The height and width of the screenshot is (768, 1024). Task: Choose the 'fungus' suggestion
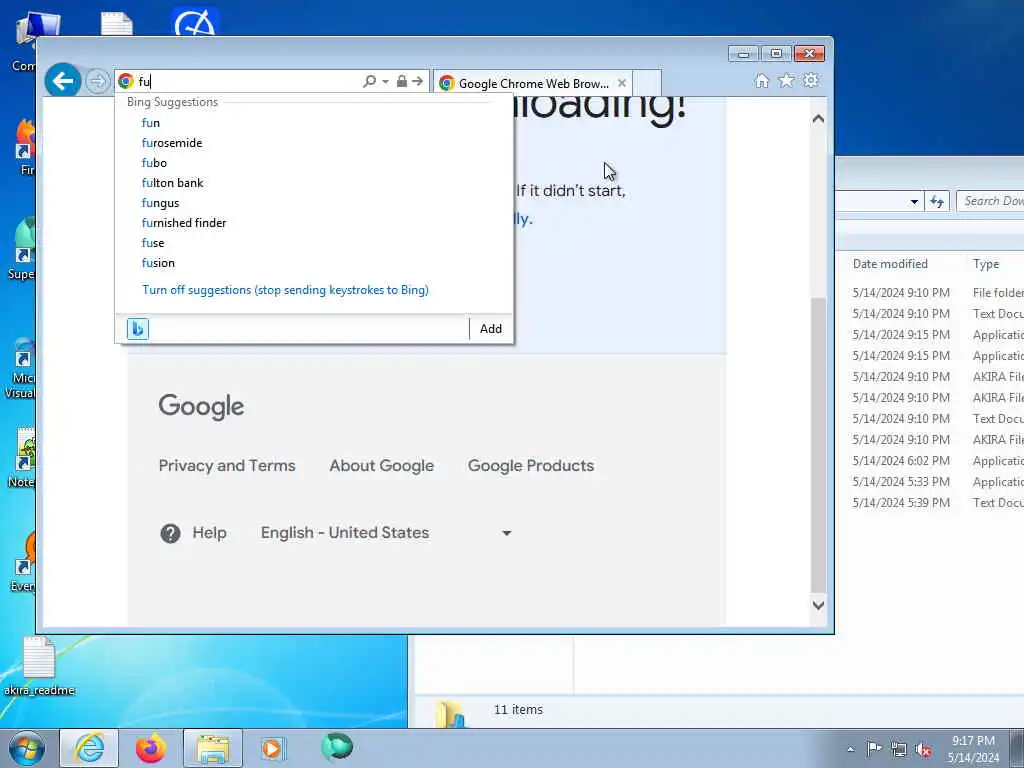[160, 203]
